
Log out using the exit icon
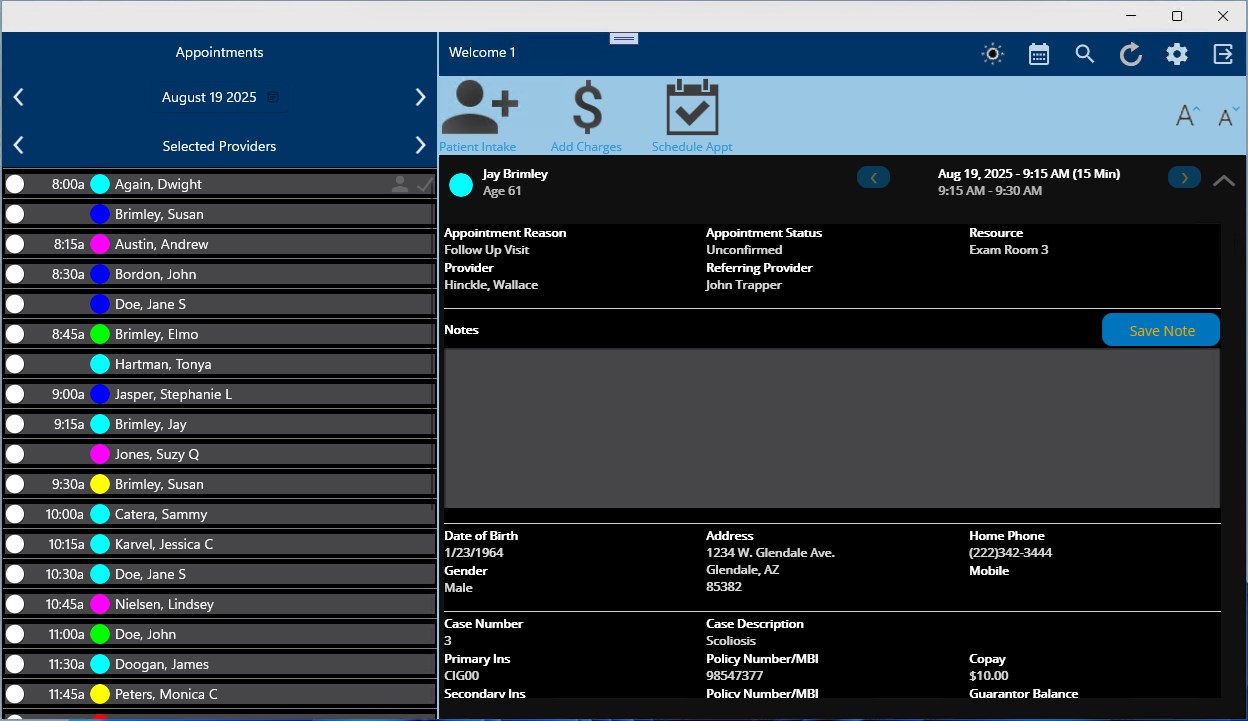coord(1223,54)
